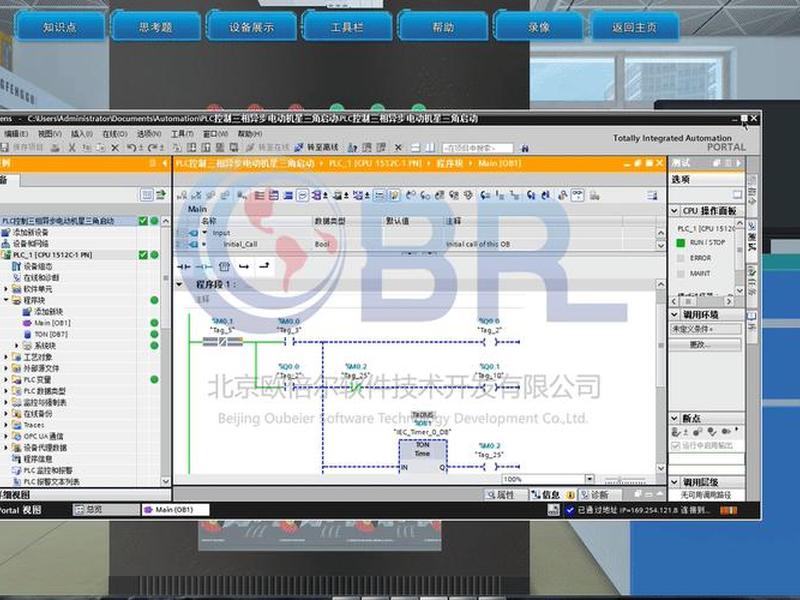Open the 工具(T) menu

tap(182, 134)
